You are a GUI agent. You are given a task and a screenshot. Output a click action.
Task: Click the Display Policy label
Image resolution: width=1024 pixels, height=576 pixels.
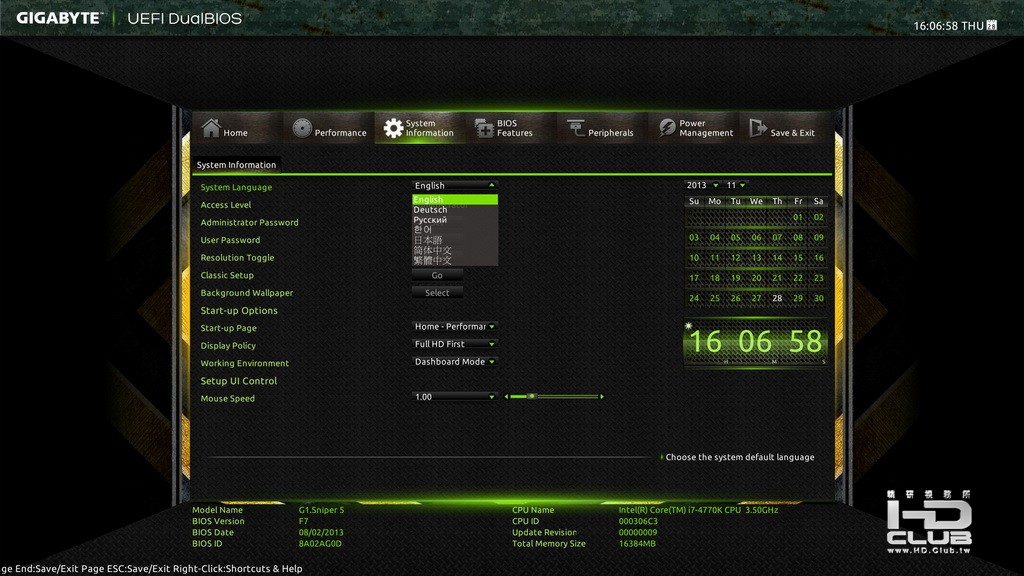[228, 346]
